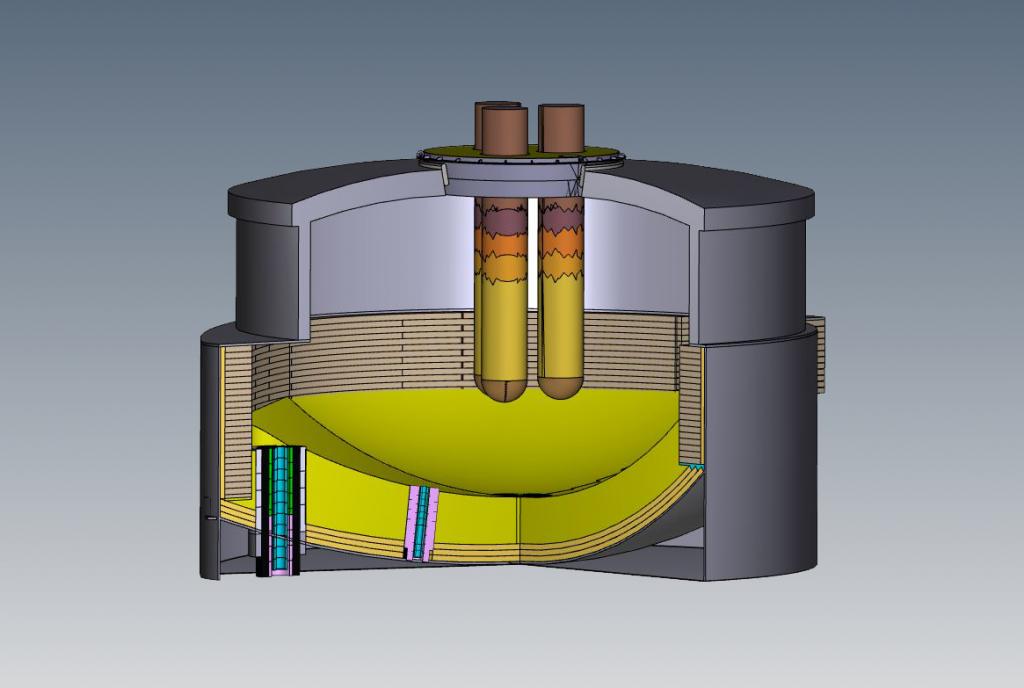Click the grey roof's right outer section
The height and width of the screenshot is (688, 1024).
point(750,270)
